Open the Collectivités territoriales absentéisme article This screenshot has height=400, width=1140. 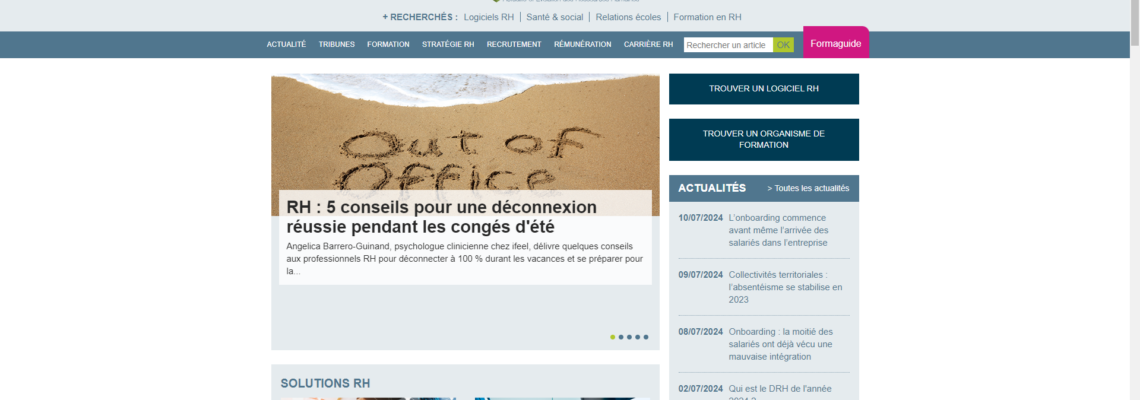785,287
